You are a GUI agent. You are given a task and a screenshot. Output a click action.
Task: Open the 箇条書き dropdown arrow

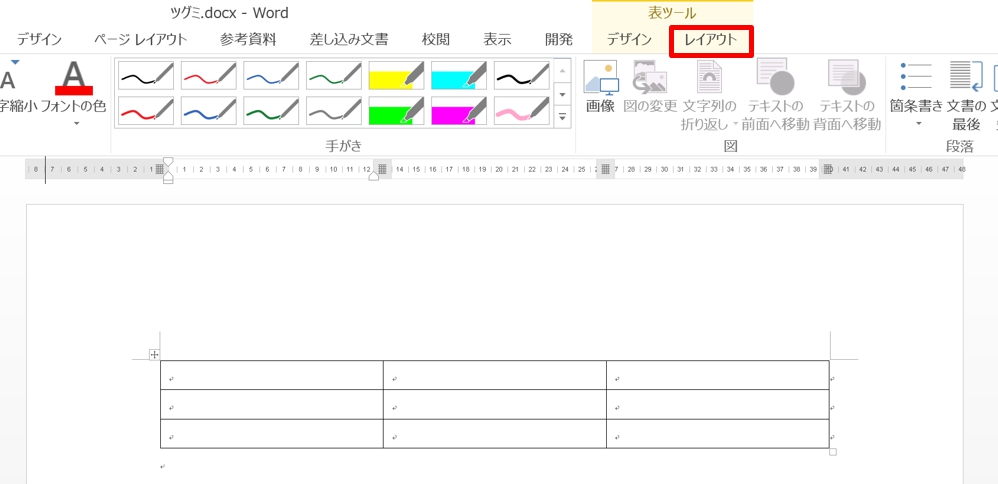pos(917,124)
